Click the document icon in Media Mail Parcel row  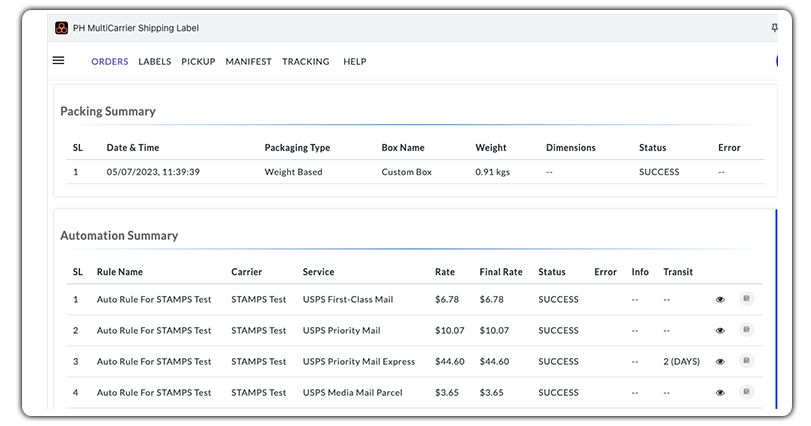click(x=746, y=391)
